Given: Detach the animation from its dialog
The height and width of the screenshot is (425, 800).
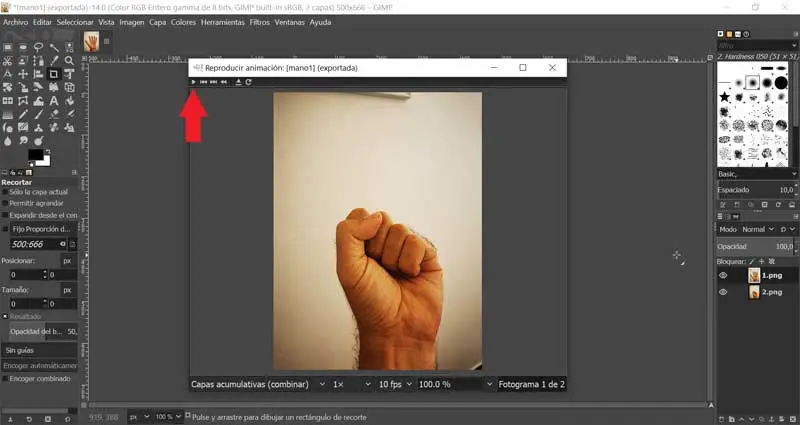Looking at the screenshot, I should (238, 82).
